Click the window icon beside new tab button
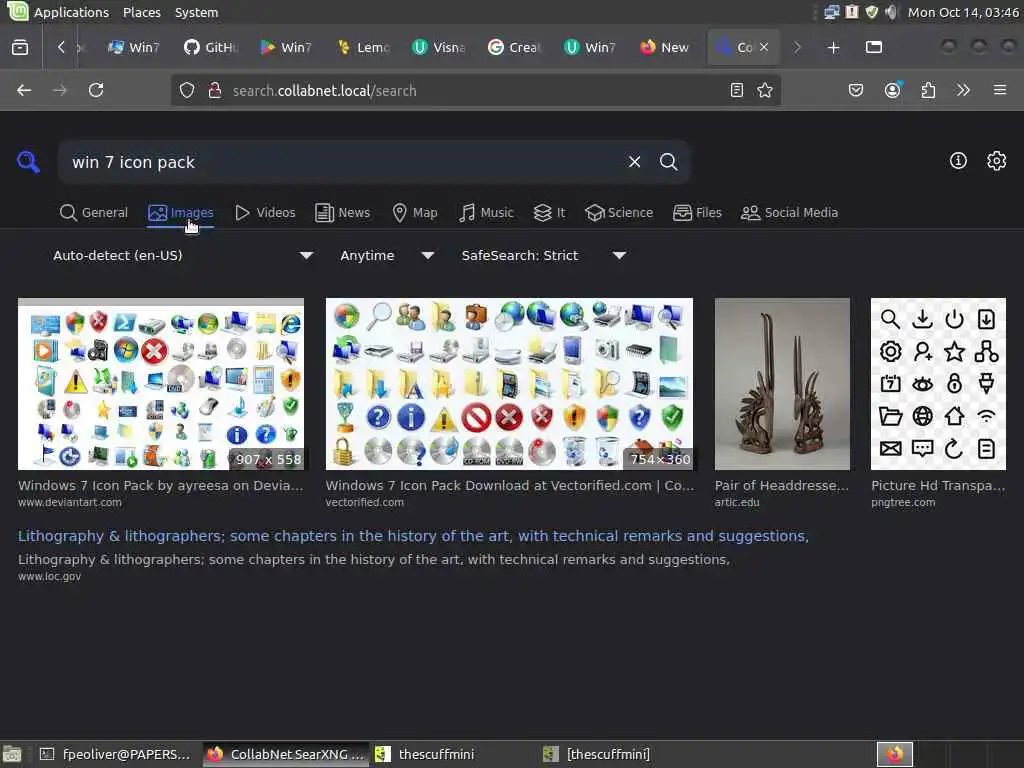1024x768 pixels. point(874,47)
